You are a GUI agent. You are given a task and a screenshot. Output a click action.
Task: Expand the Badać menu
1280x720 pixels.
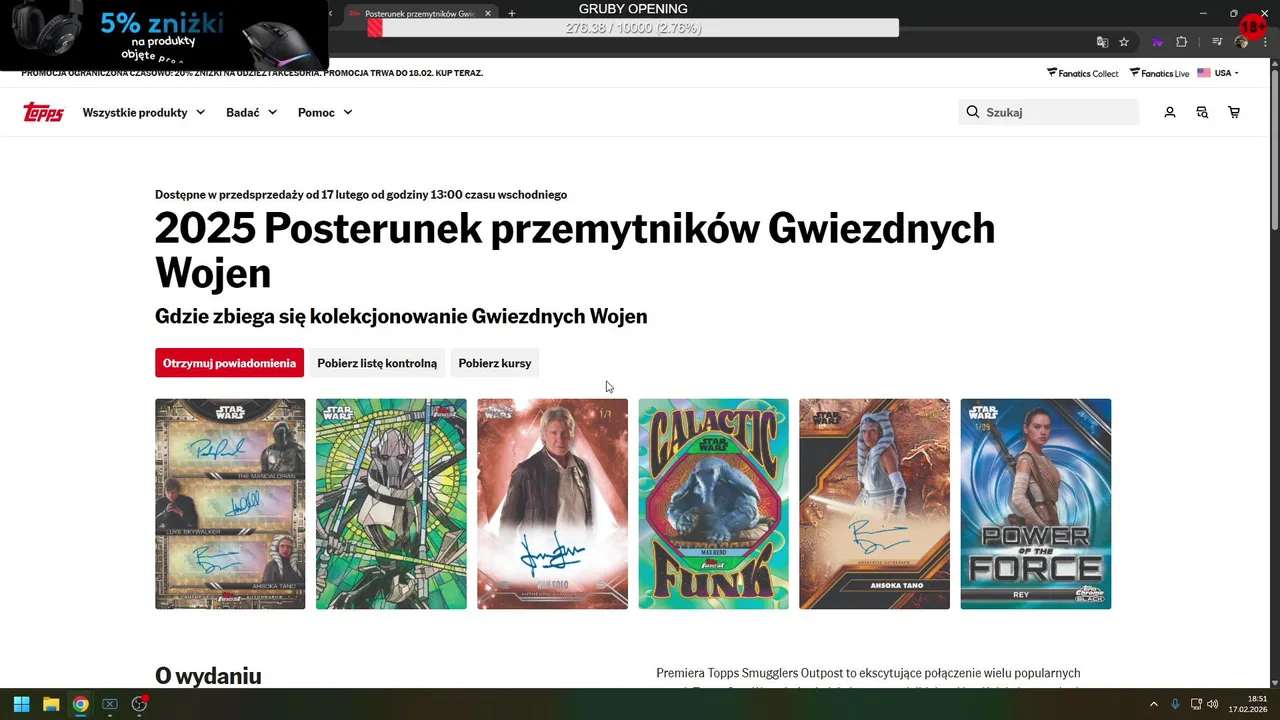(x=252, y=112)
